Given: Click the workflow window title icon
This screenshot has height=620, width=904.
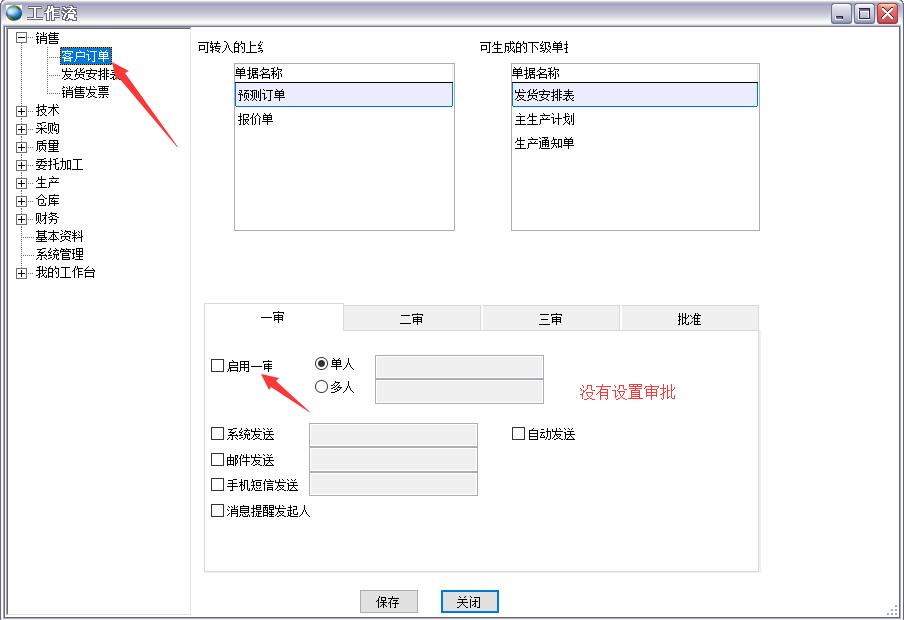Looking at the screenshot, I should click(14, 13).
